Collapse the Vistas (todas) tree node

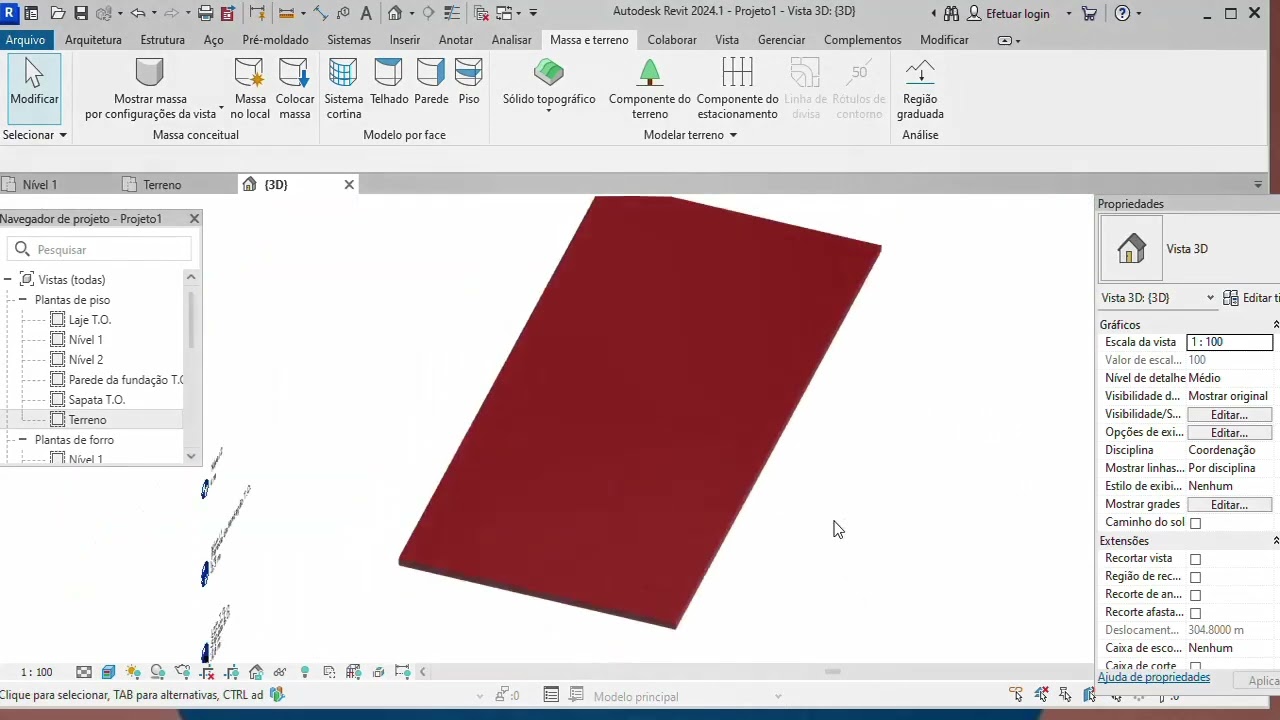[7, 280]
